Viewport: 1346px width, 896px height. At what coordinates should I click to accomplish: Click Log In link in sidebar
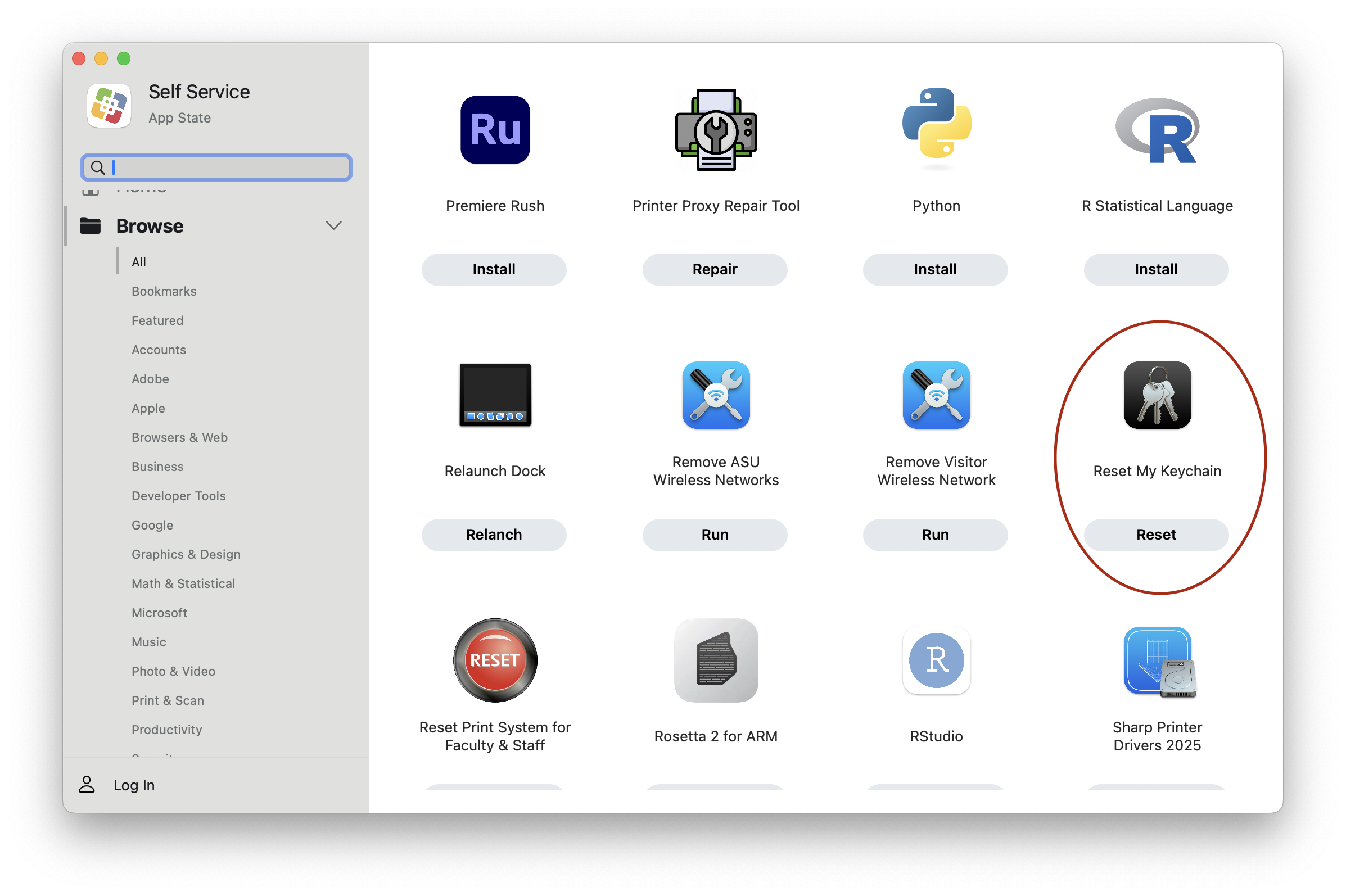[134, 785]
